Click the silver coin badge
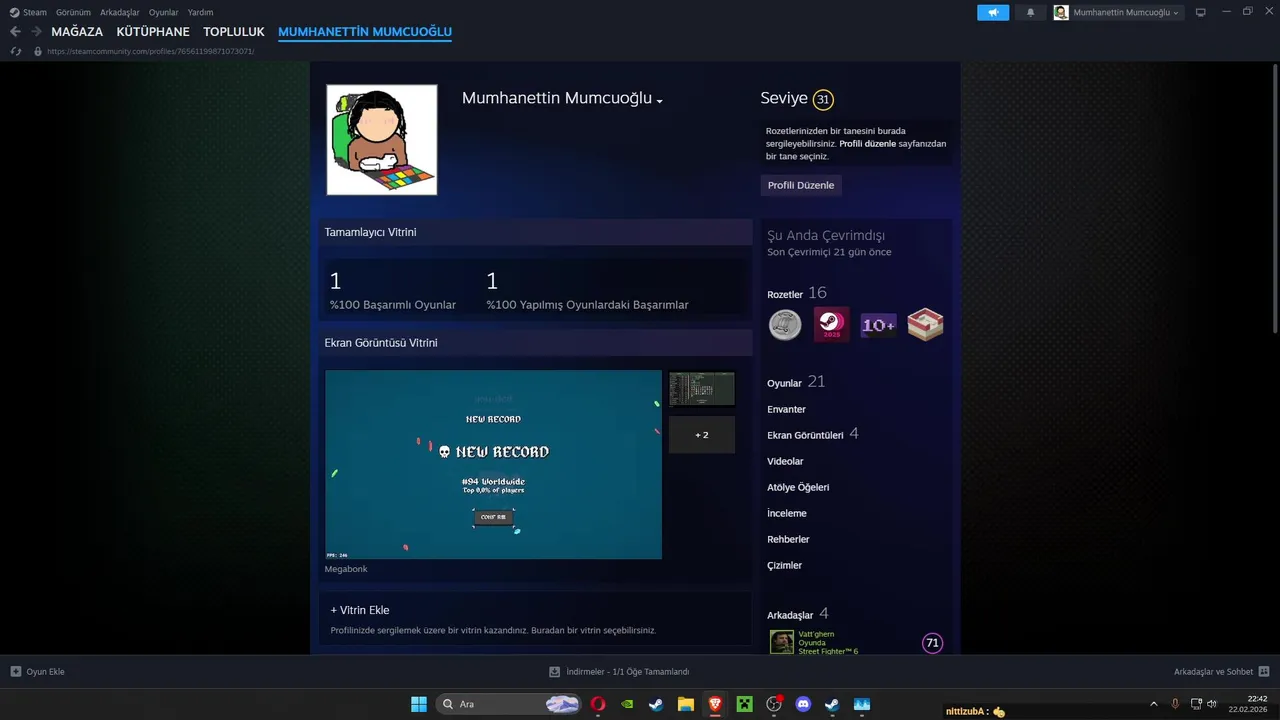 (x=785, y=325)
